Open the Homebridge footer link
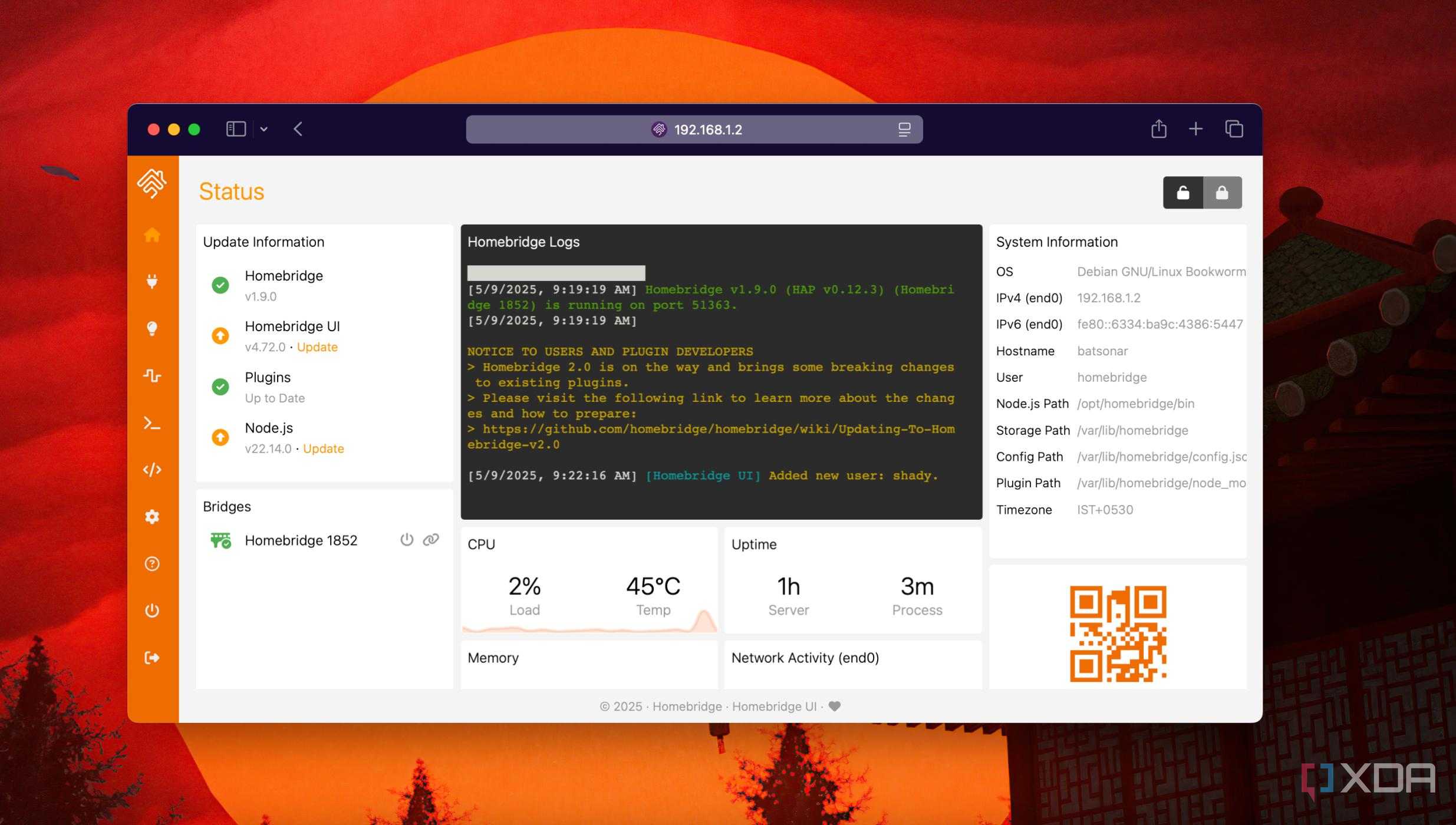Screen dimensions: 1456x825 tap(687, 707)
